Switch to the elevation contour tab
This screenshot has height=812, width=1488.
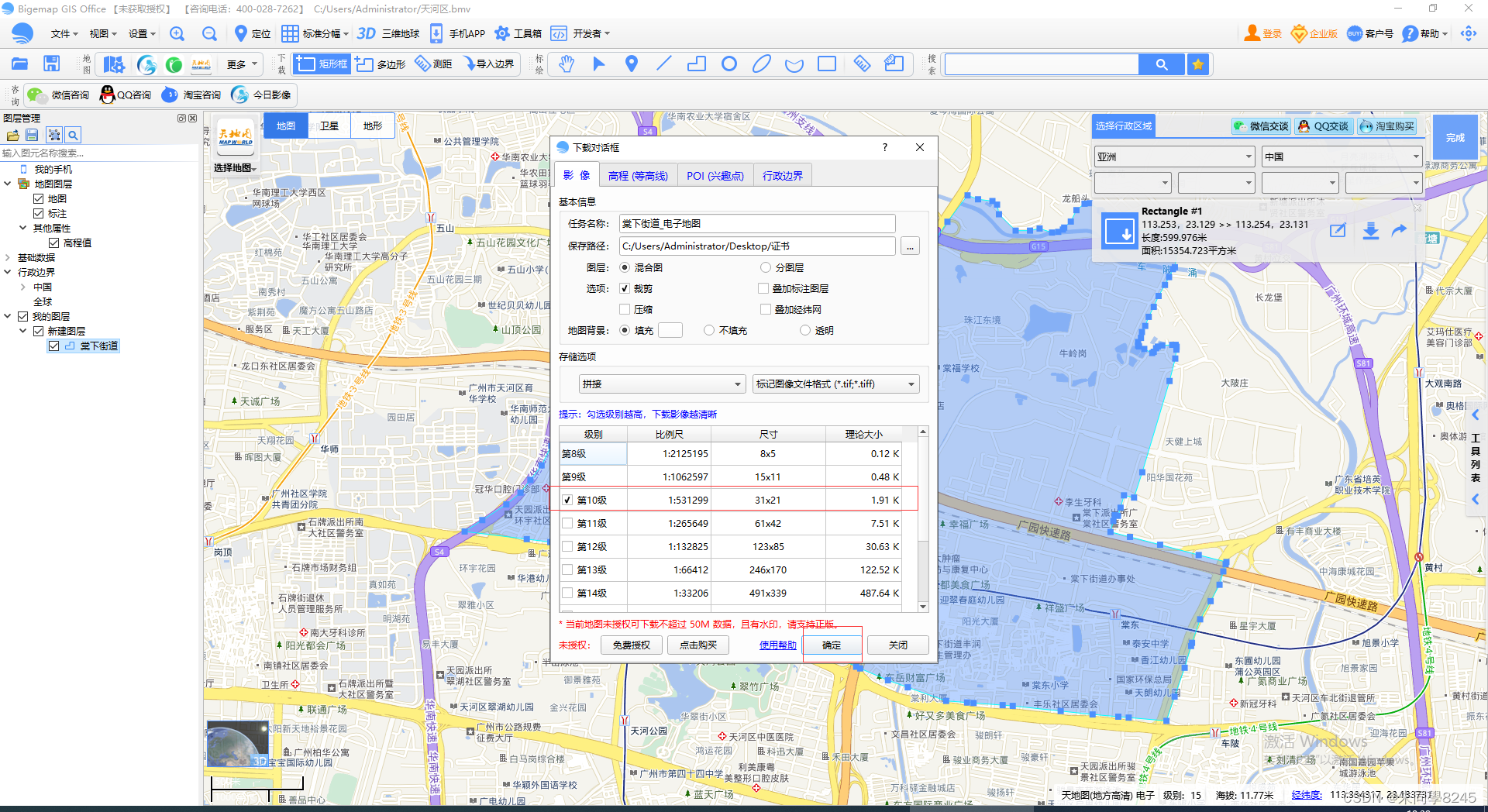pyautogui.click(x=638, y=176)
